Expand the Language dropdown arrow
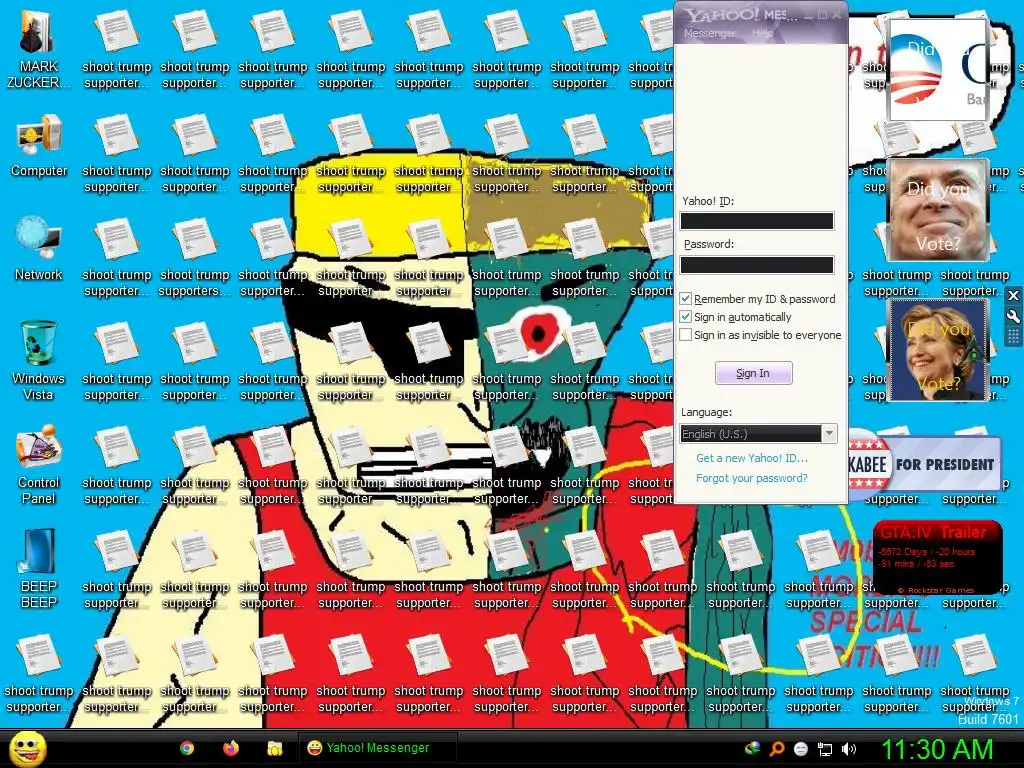Screen dimensions: 1024x768 click(x=829, y=434)
